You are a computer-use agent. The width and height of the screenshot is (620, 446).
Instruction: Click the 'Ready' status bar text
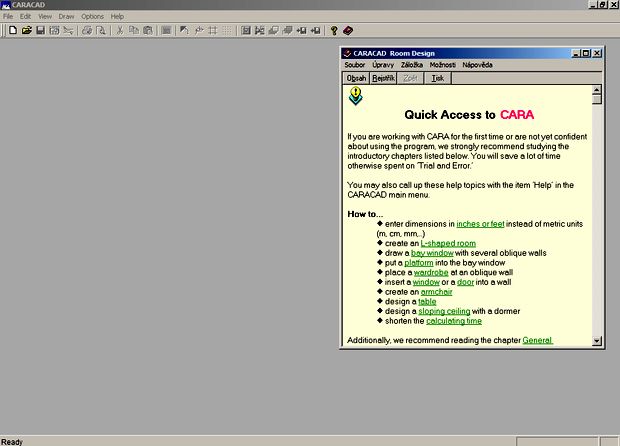12,442
